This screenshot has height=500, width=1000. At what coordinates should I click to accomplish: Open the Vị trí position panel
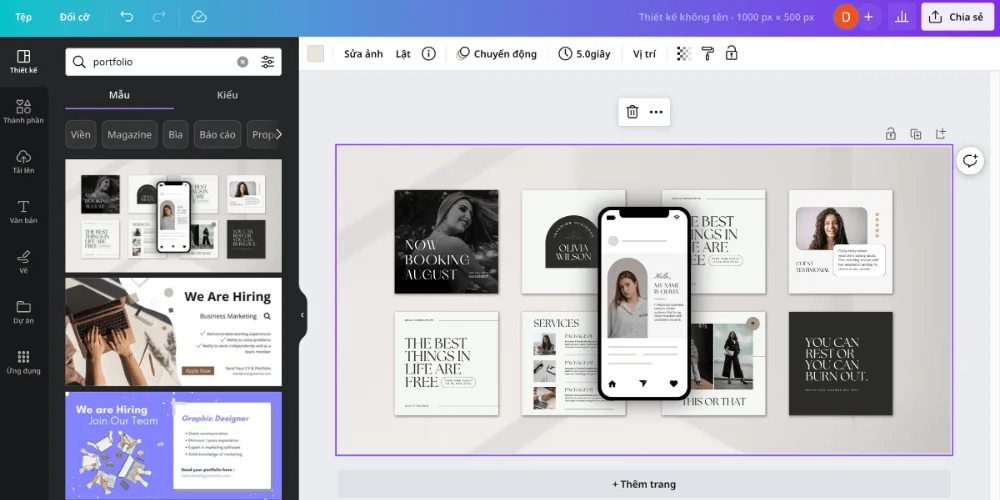[644, 54]
